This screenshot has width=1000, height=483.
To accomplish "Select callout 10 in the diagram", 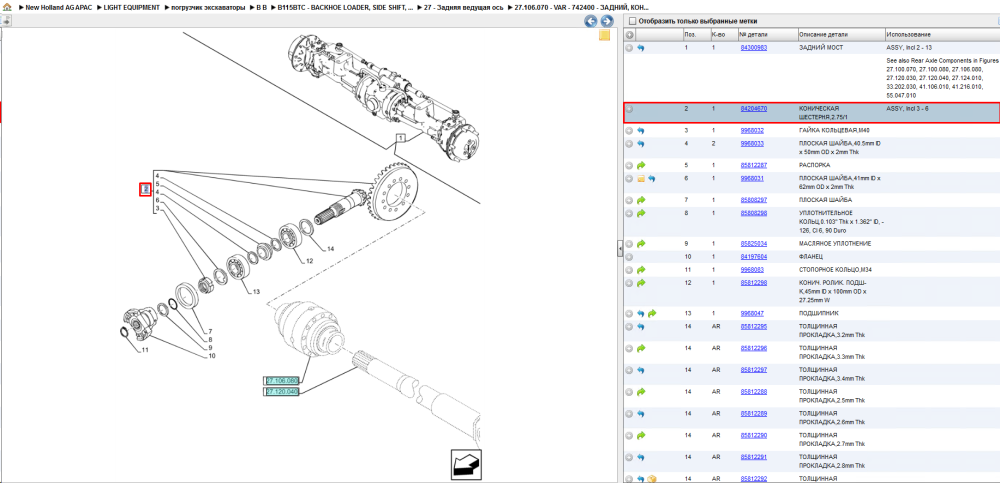I will (212, 356).
